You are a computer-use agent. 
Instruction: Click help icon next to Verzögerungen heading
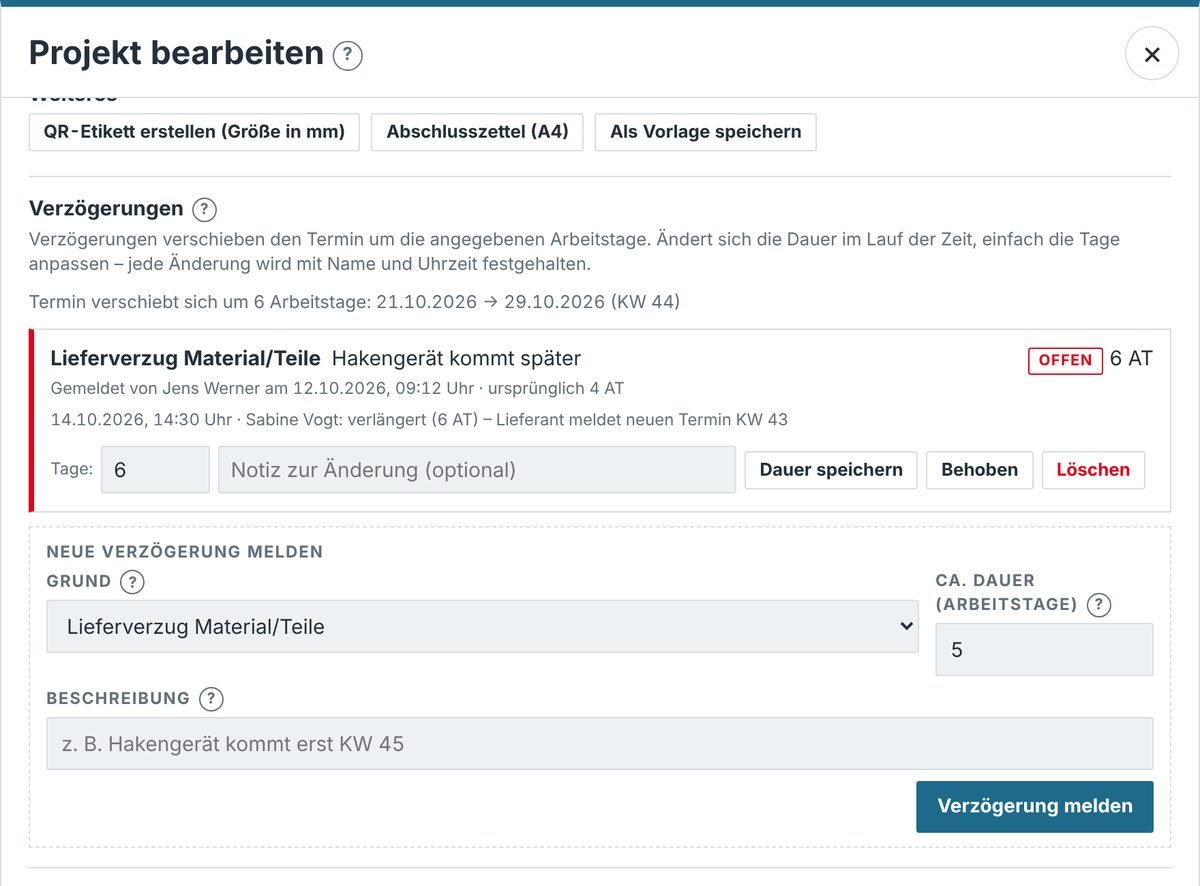pos(204,209)
